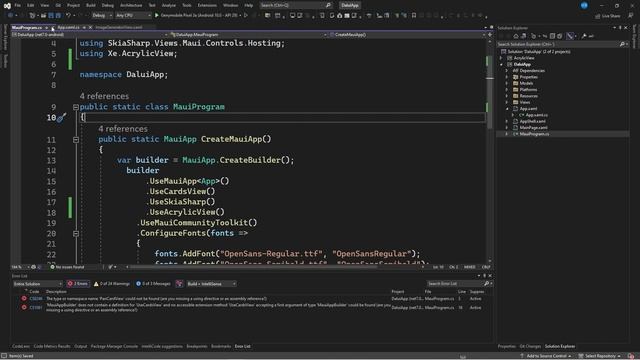Switch to the App.xaml.cs tab
Viewport: 640px width, 360px height.
[x=68, y=28]
